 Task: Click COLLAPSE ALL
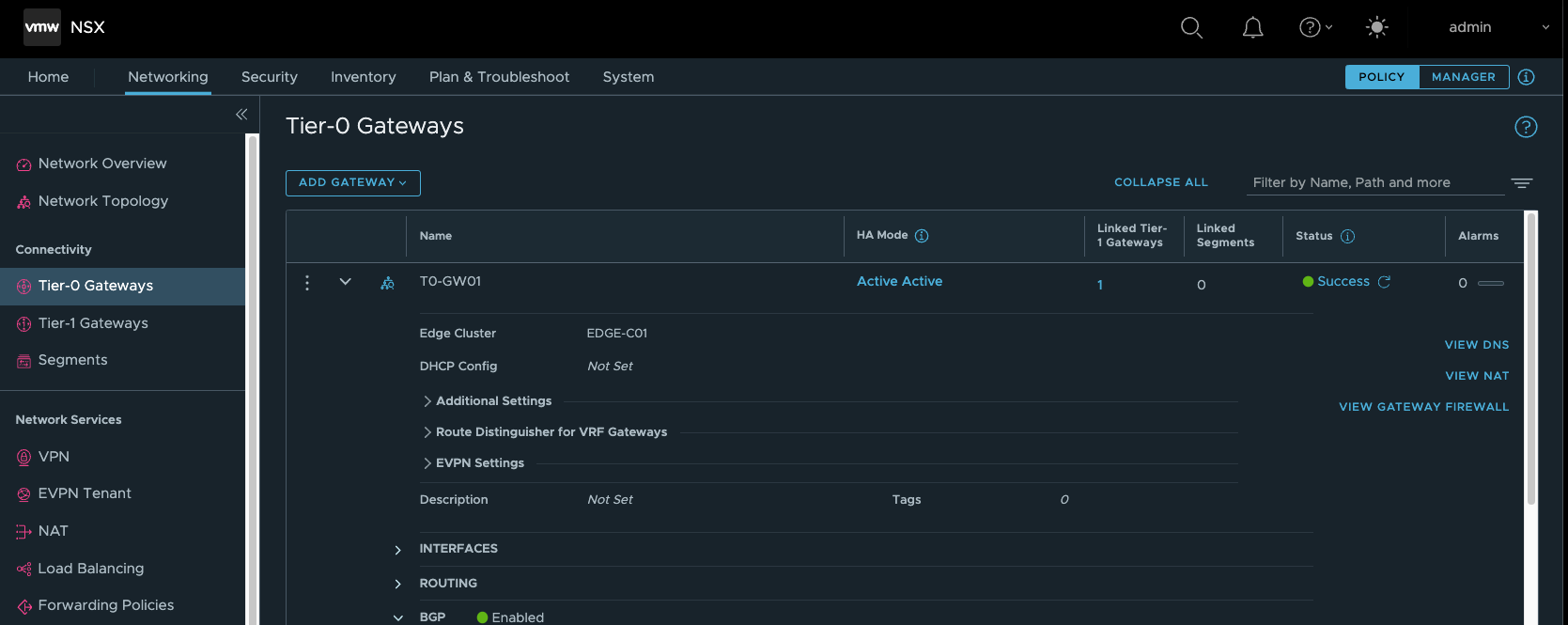coord(1161,182)
